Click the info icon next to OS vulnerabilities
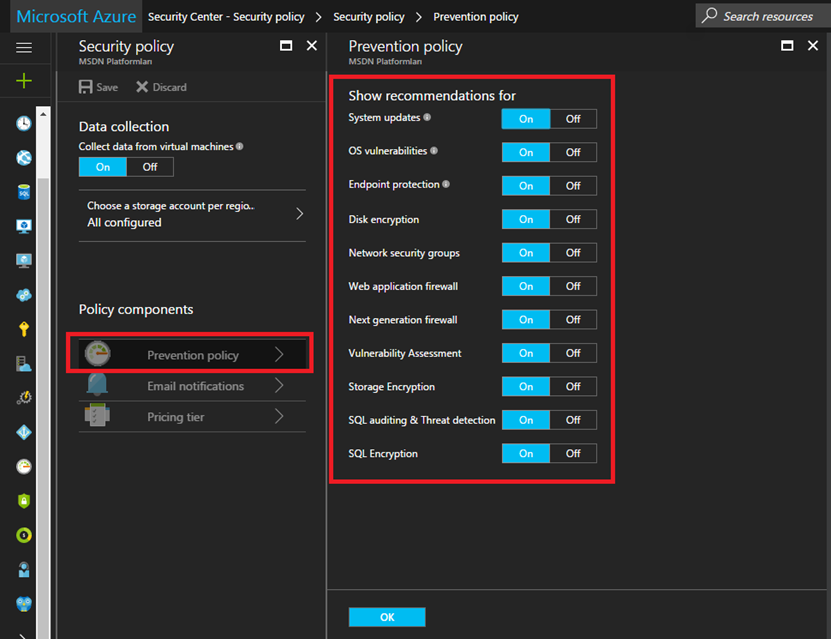Screen dimensions: 831x639 pos(434,150)
